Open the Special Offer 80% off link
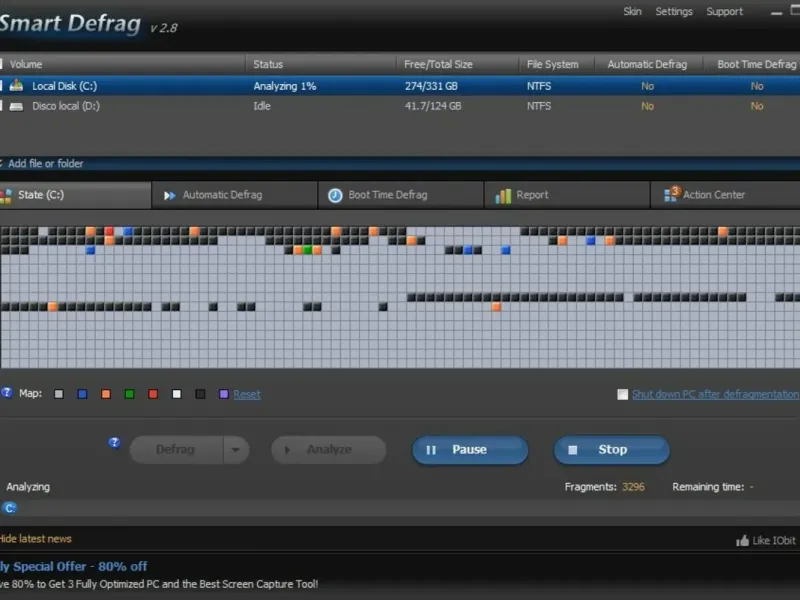The image size is (800, 600). [x=73, y=566]
